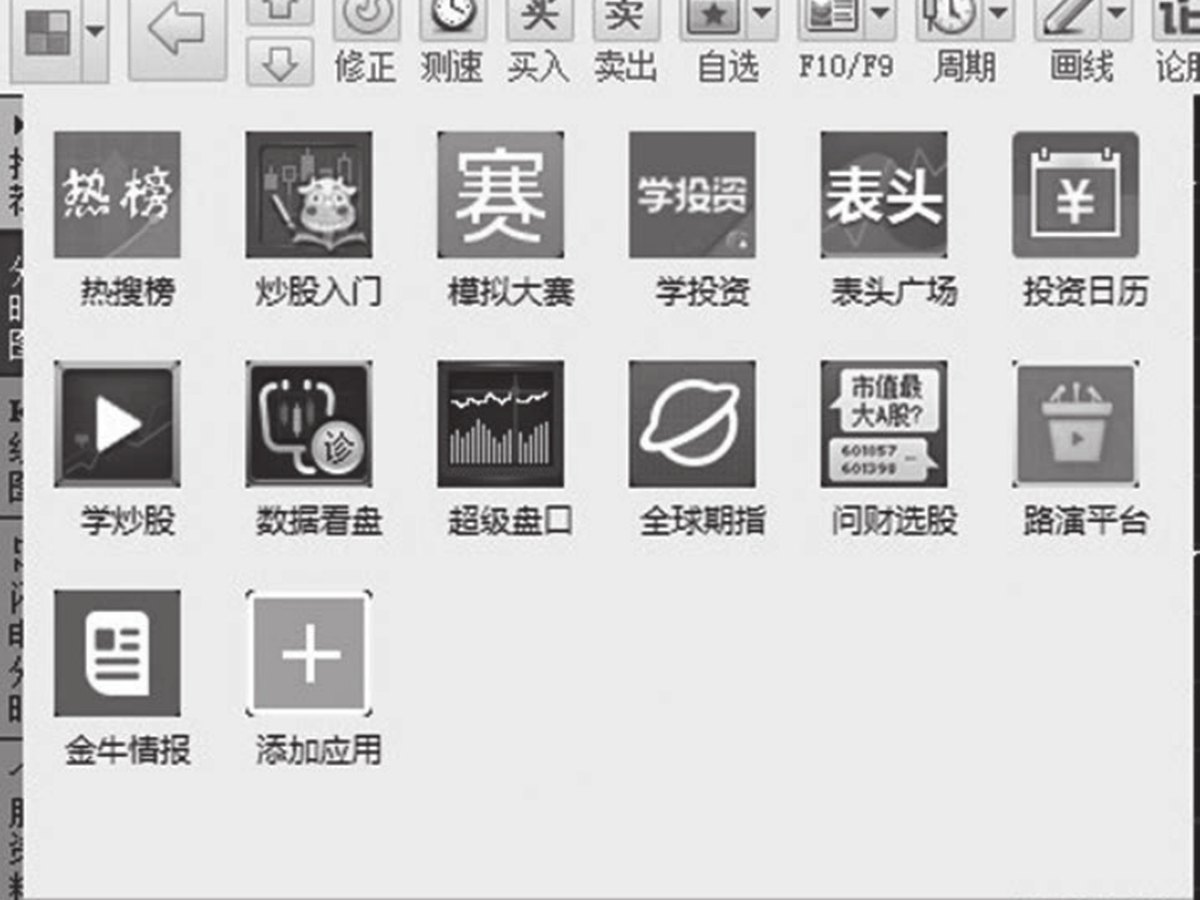
Task: Launch the 路演平台 app
Action: [x=1076, y=424]
